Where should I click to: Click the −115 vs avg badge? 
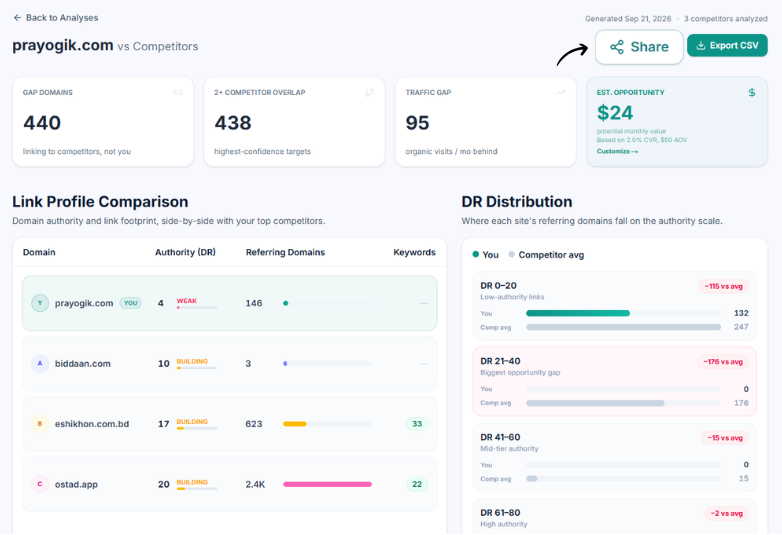(723, 286)
